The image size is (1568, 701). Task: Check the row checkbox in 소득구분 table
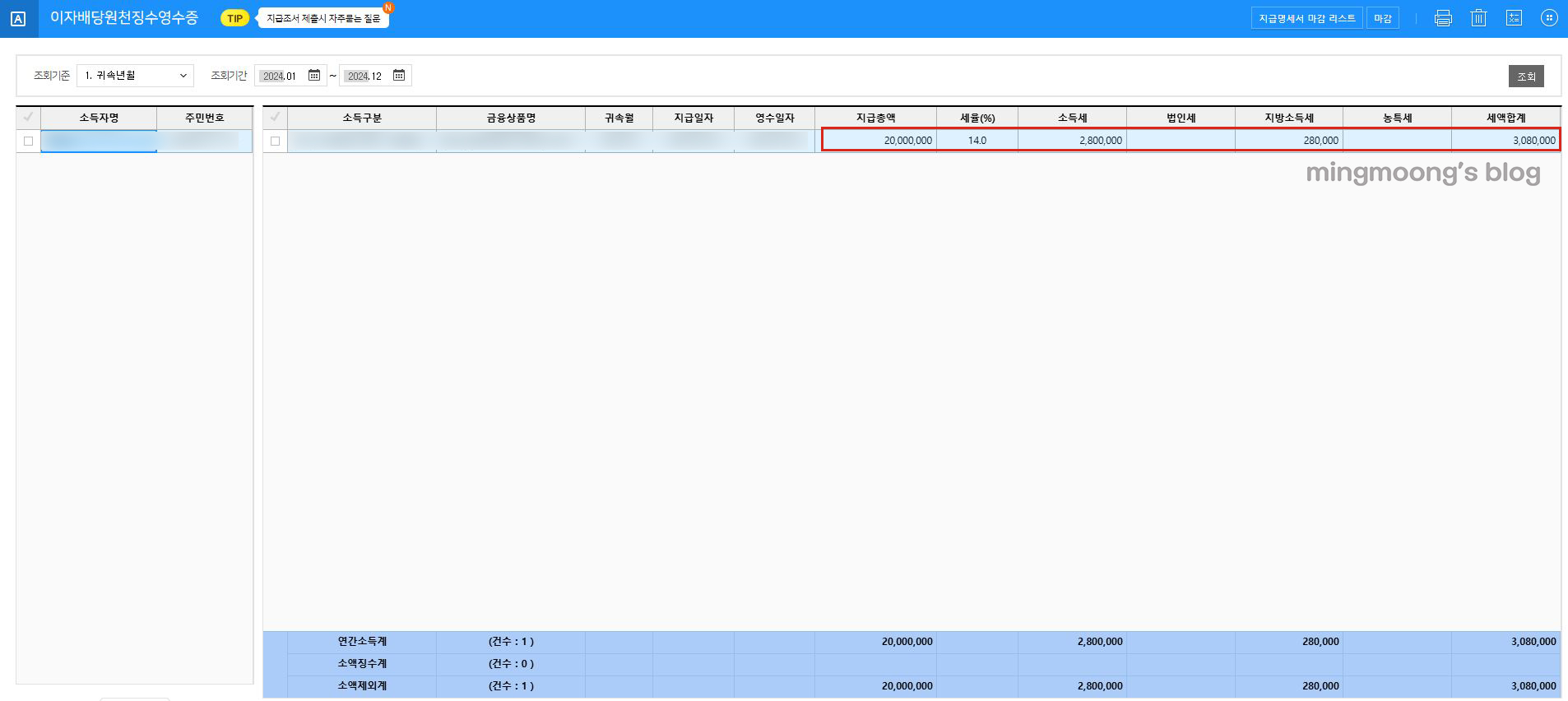(x=275, y=141)
